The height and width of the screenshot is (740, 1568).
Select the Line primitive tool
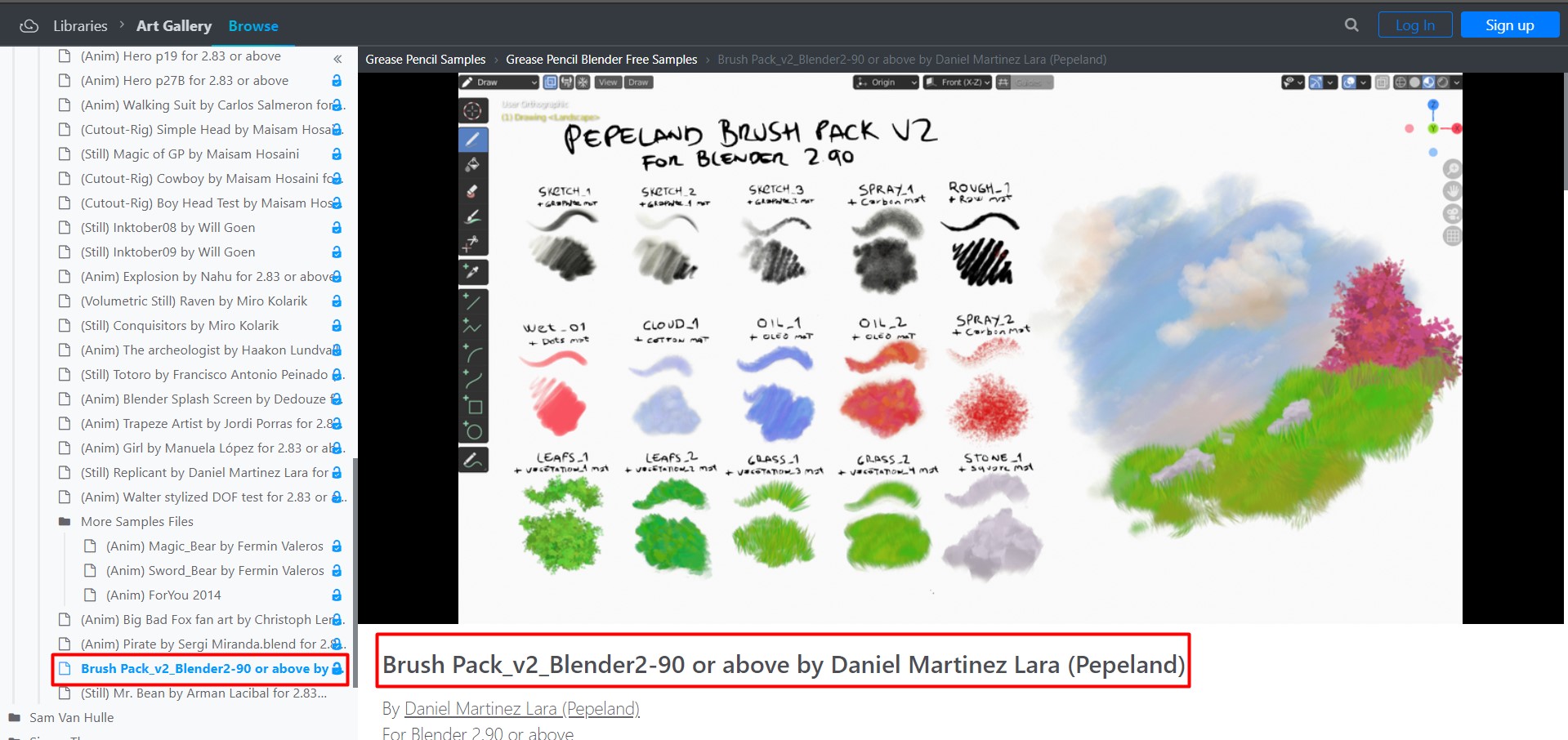pos(473,301)
